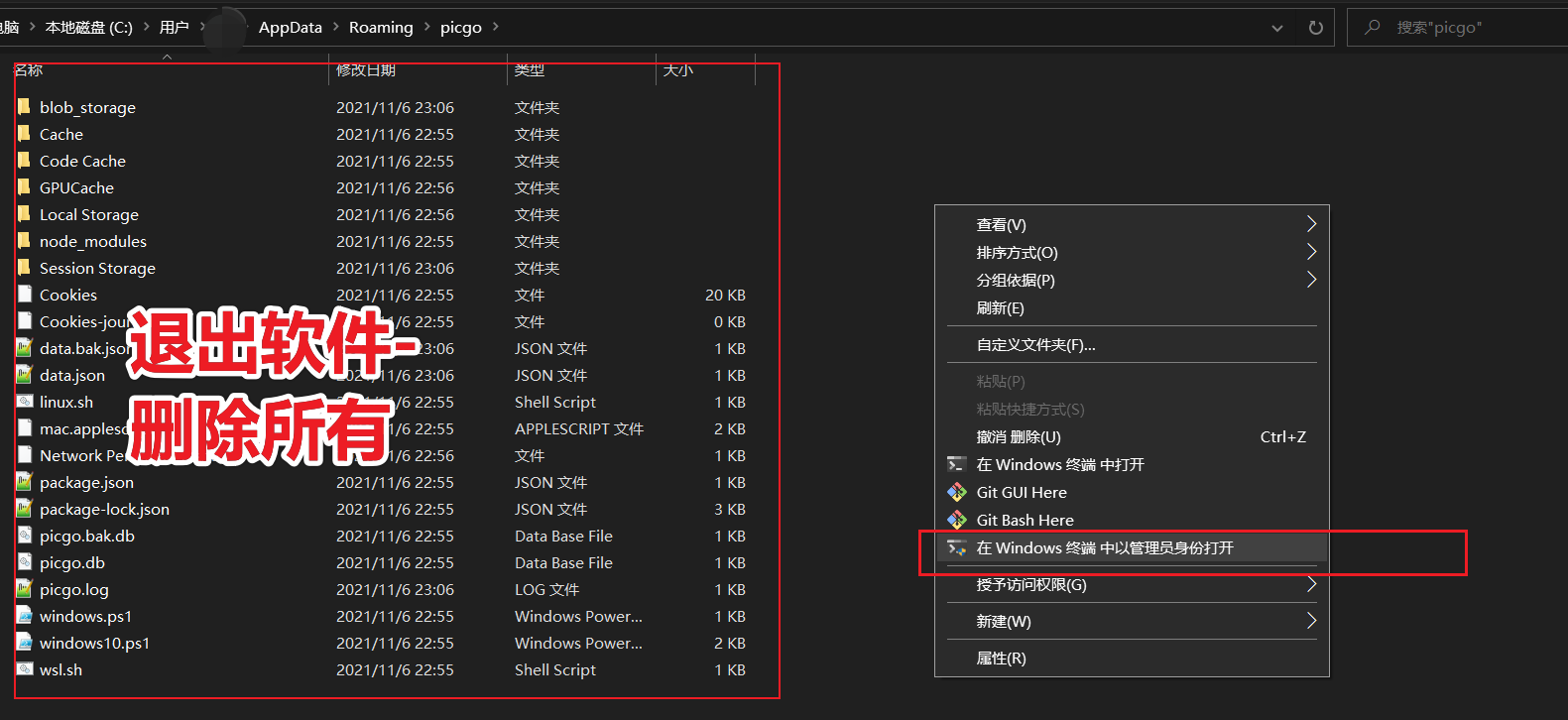Choose 自定义文件夹(F)... menu entry
The height and width of the screenshot is (720, 1568).
[x=1132, y=344]
